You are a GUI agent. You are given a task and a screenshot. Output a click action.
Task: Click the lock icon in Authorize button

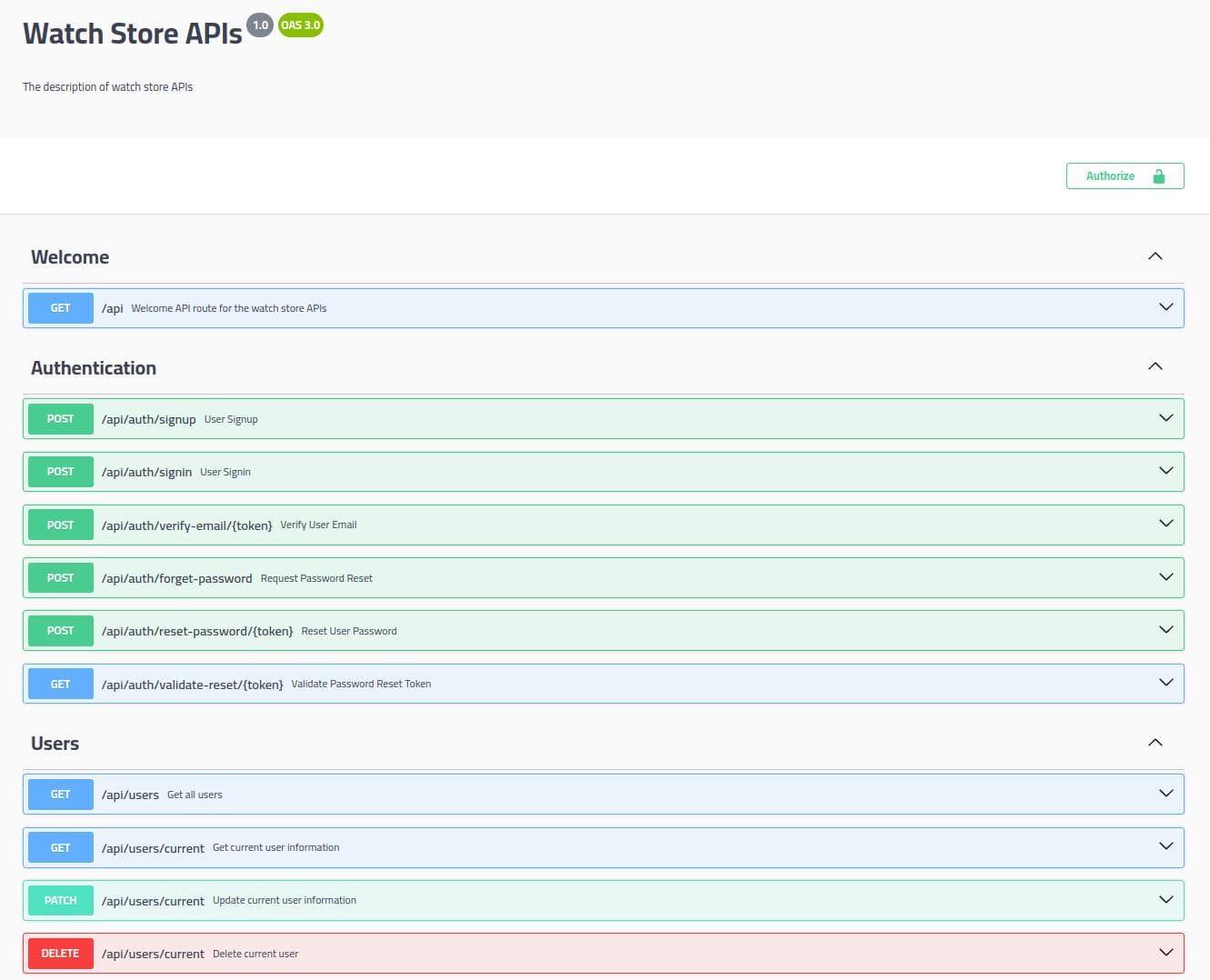coord(1158,176)
